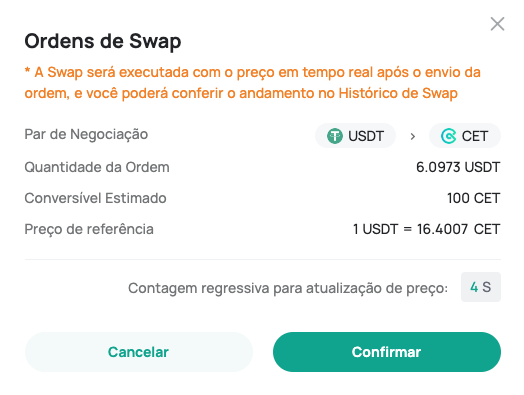Click the Quantidade da Ordem label
The height and width of the screenshot is (395, 524).
point(97,167)
